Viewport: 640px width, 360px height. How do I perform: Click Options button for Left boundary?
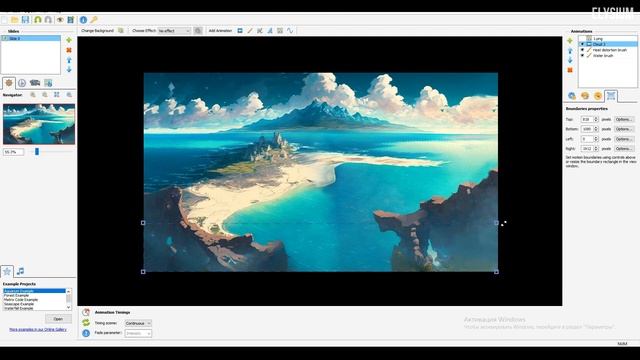tap(624, 139)
